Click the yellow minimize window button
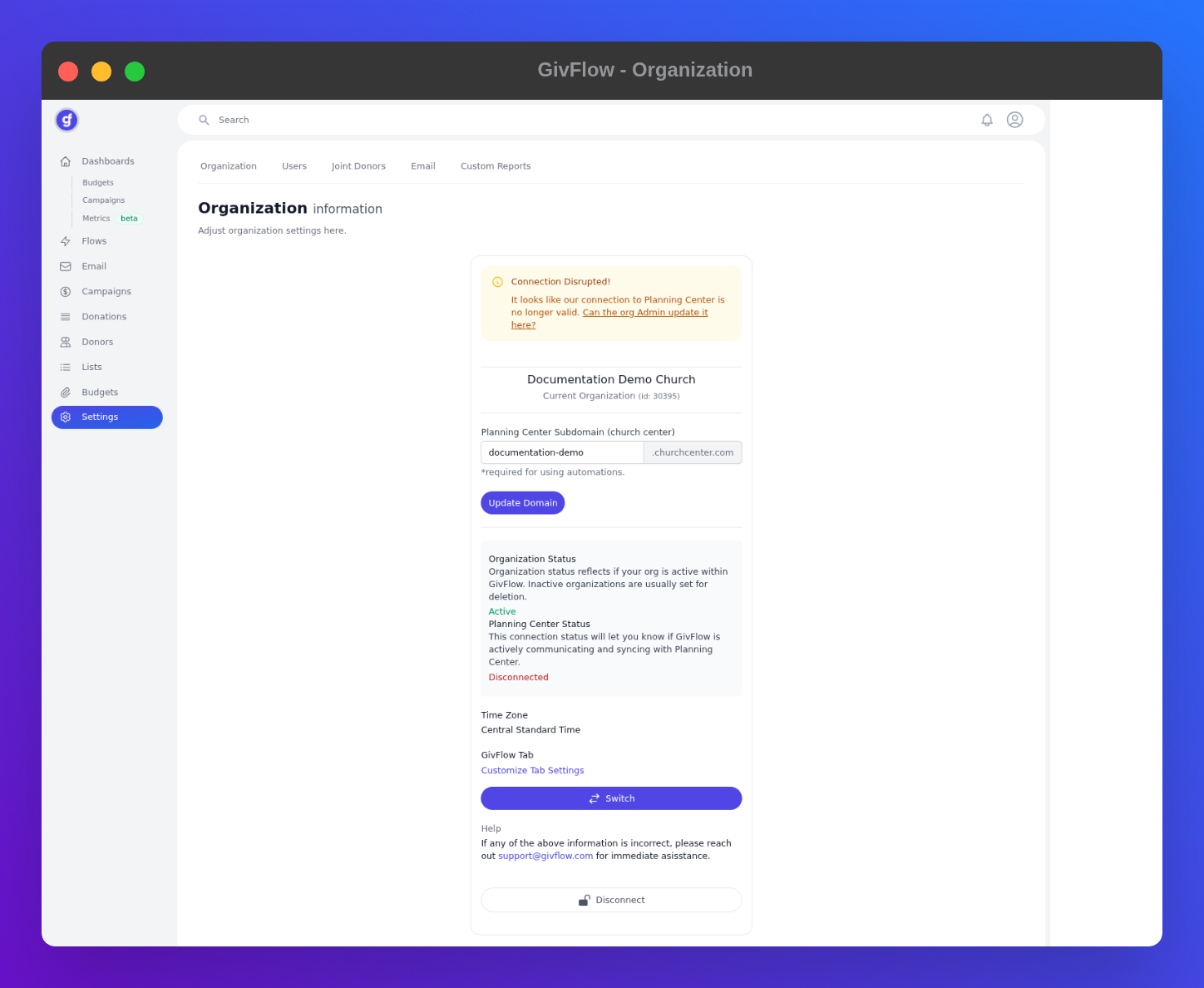1204x988 pixels. [x=101, y=72]
